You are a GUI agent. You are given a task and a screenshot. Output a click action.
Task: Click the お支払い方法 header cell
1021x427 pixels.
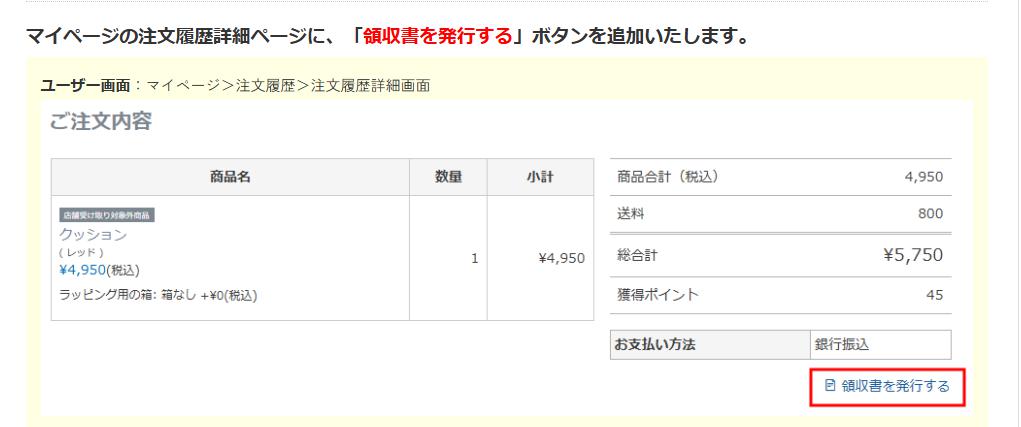pyautogui.click(x=710, y=345)
